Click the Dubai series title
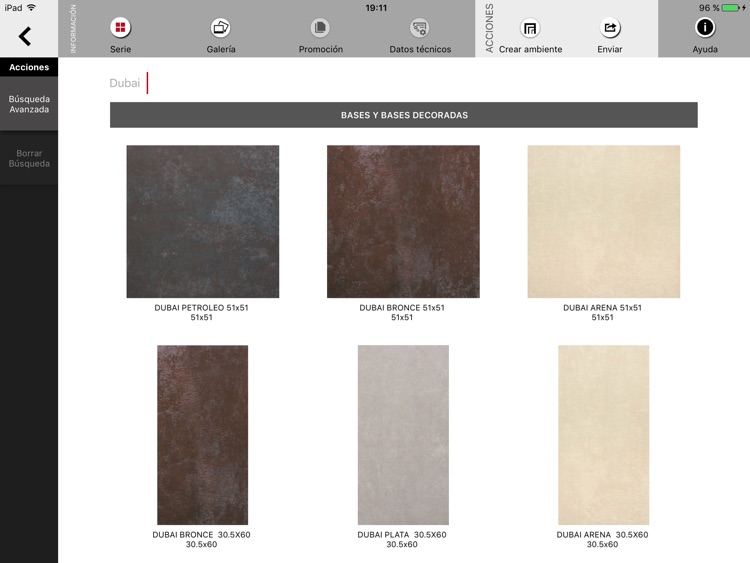The width and height of the screenshot is (750, 563). (125, 83)
